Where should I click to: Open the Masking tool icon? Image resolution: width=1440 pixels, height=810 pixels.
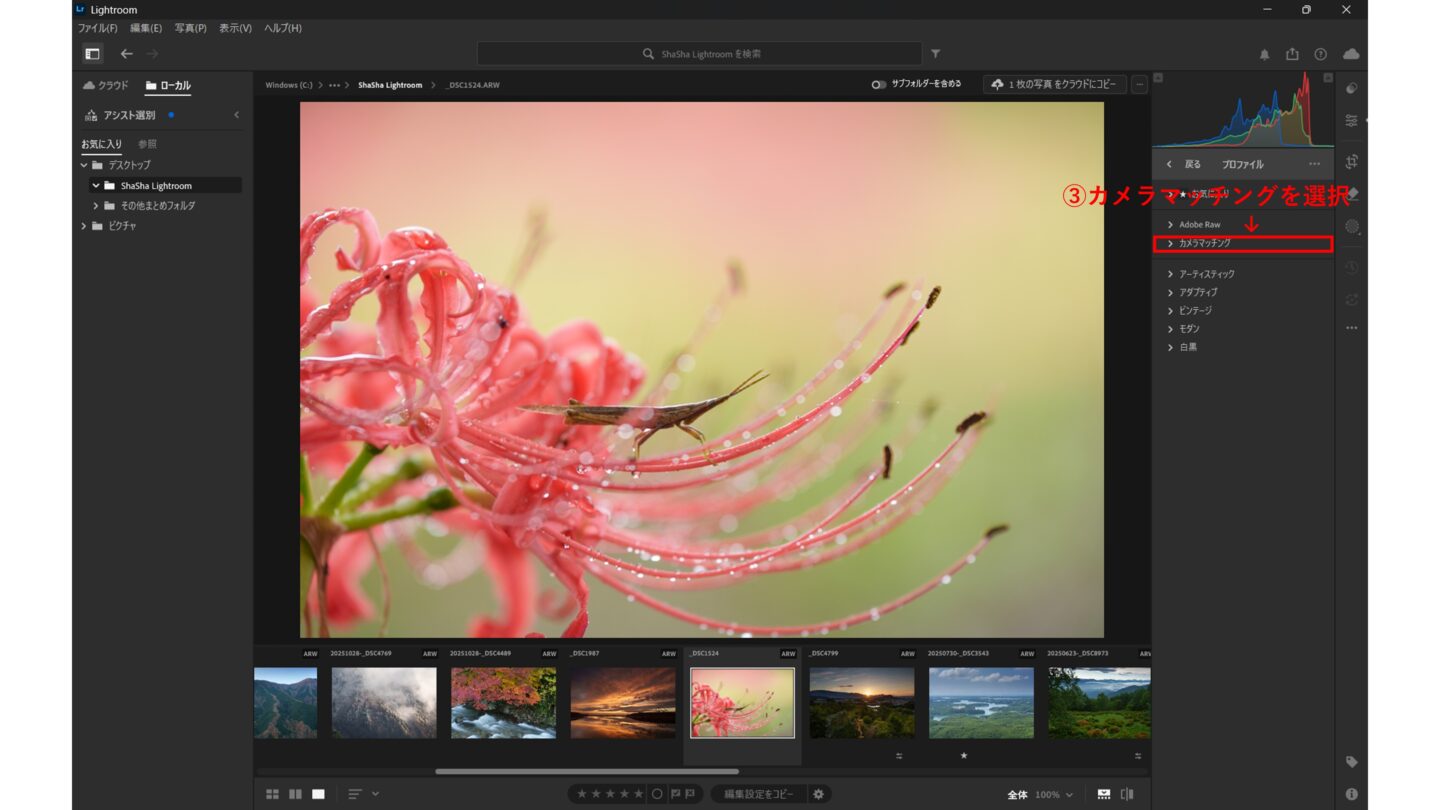pos(1351,226)
